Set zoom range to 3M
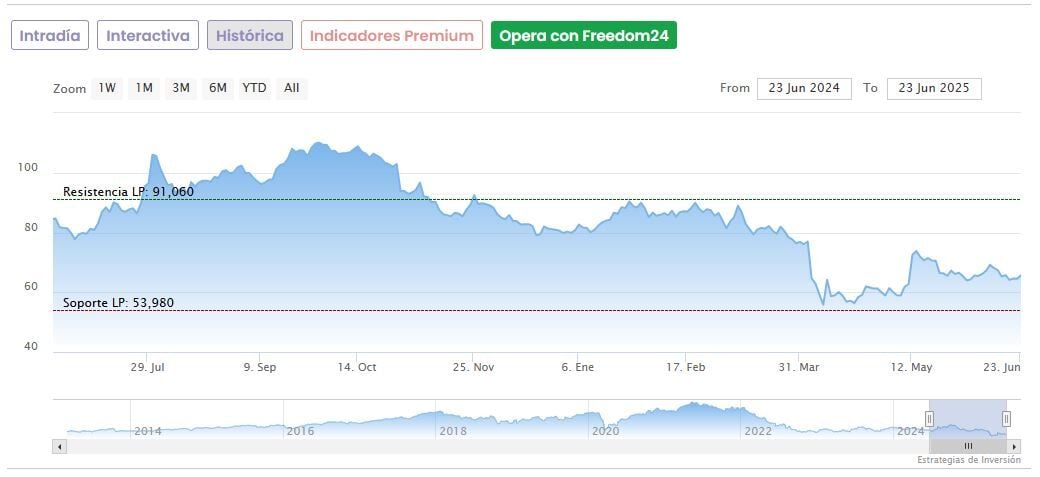1040x477 pixels. tap(181, 88)
